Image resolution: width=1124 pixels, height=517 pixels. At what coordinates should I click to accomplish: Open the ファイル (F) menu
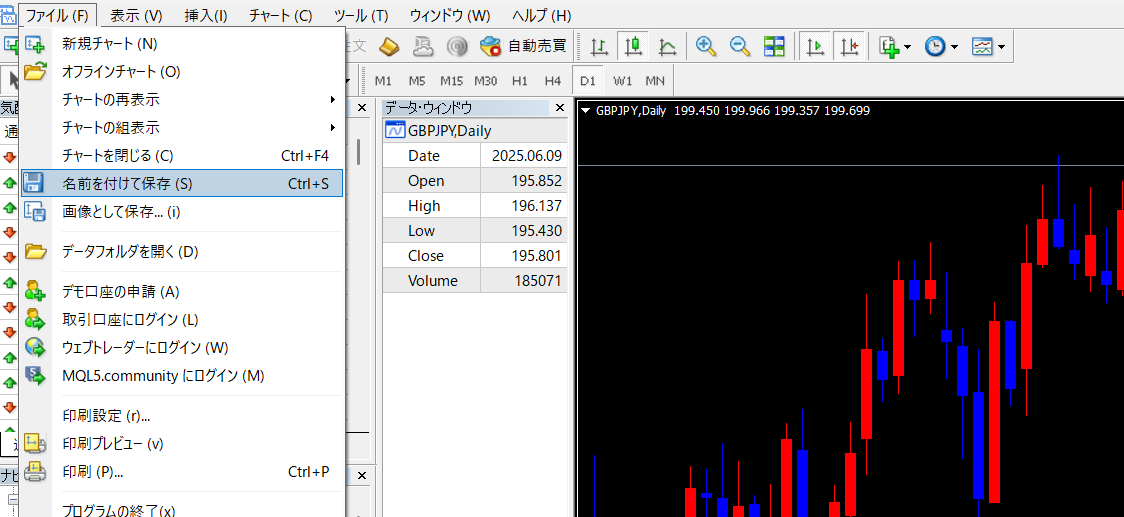[57, 14]
